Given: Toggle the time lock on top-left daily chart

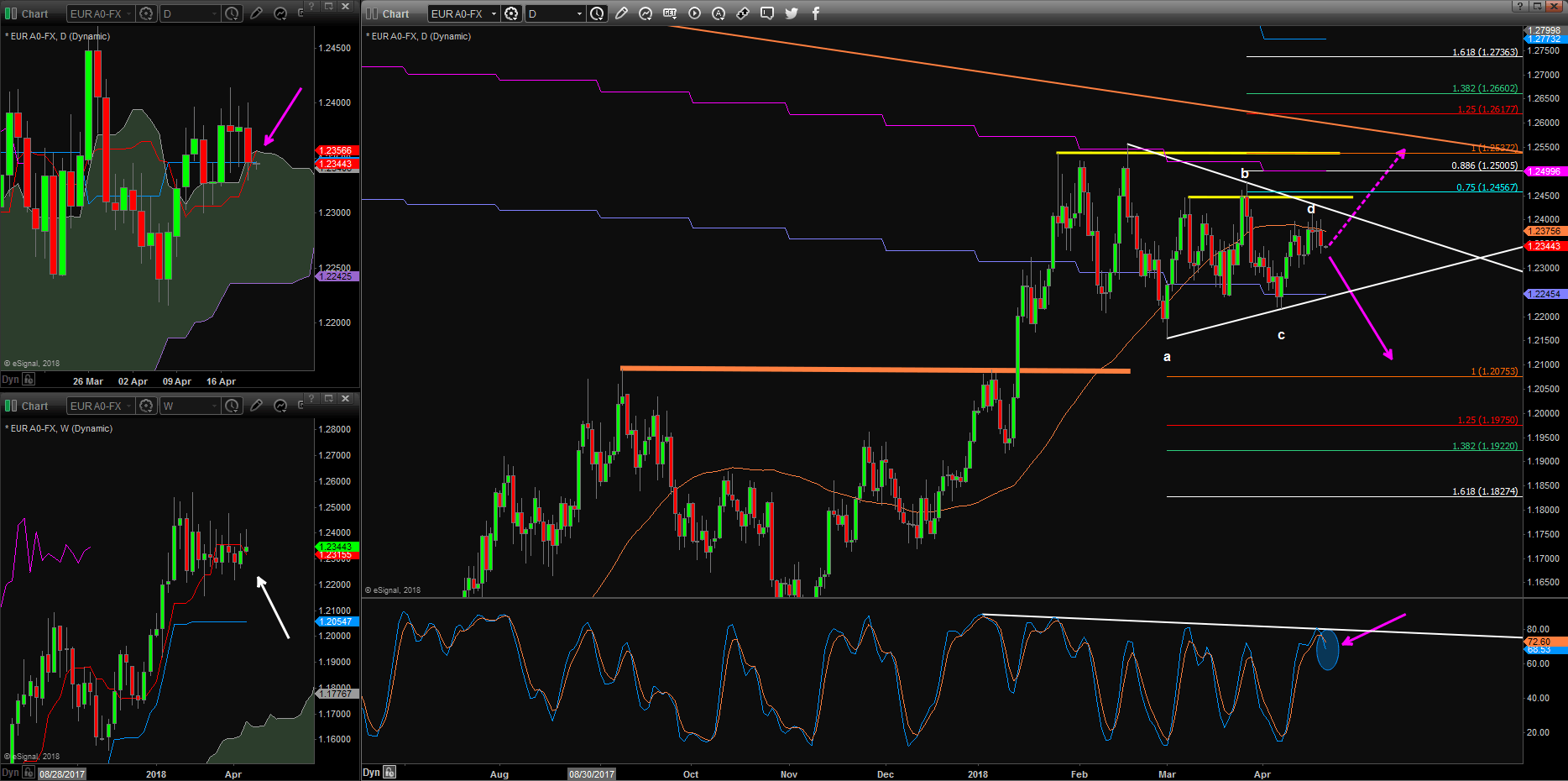Looking at the screenshot, I should pos(29,380).
